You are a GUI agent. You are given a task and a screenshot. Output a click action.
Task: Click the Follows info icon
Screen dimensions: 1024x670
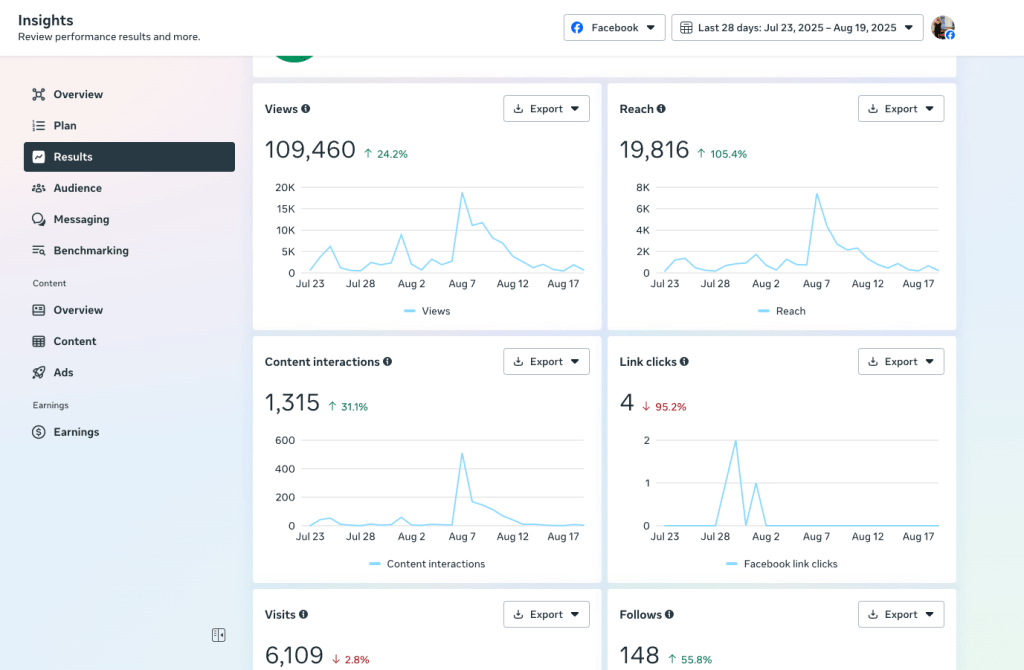coord(670,615)
